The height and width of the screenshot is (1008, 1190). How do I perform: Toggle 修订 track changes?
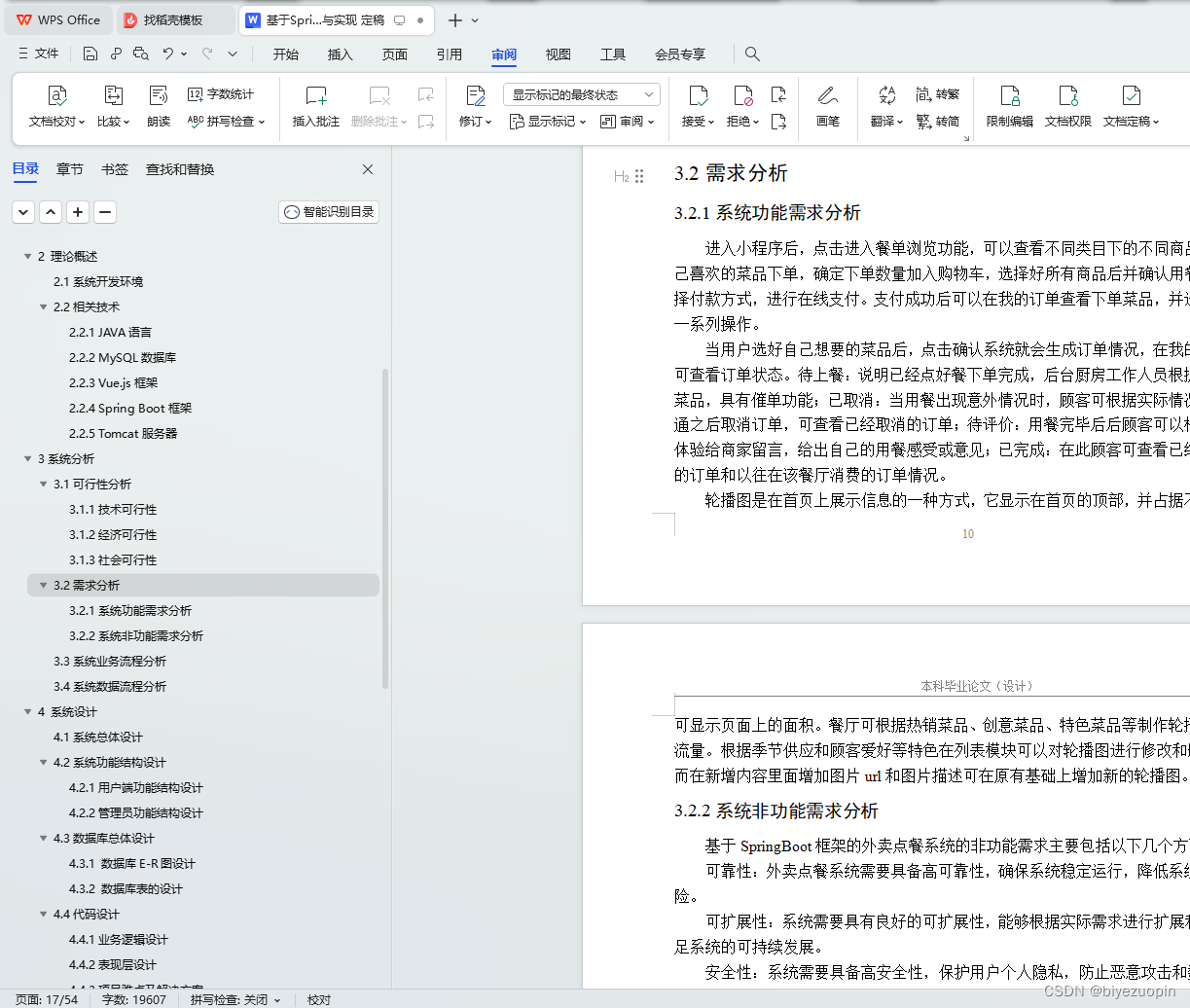[x=475, y=107]
